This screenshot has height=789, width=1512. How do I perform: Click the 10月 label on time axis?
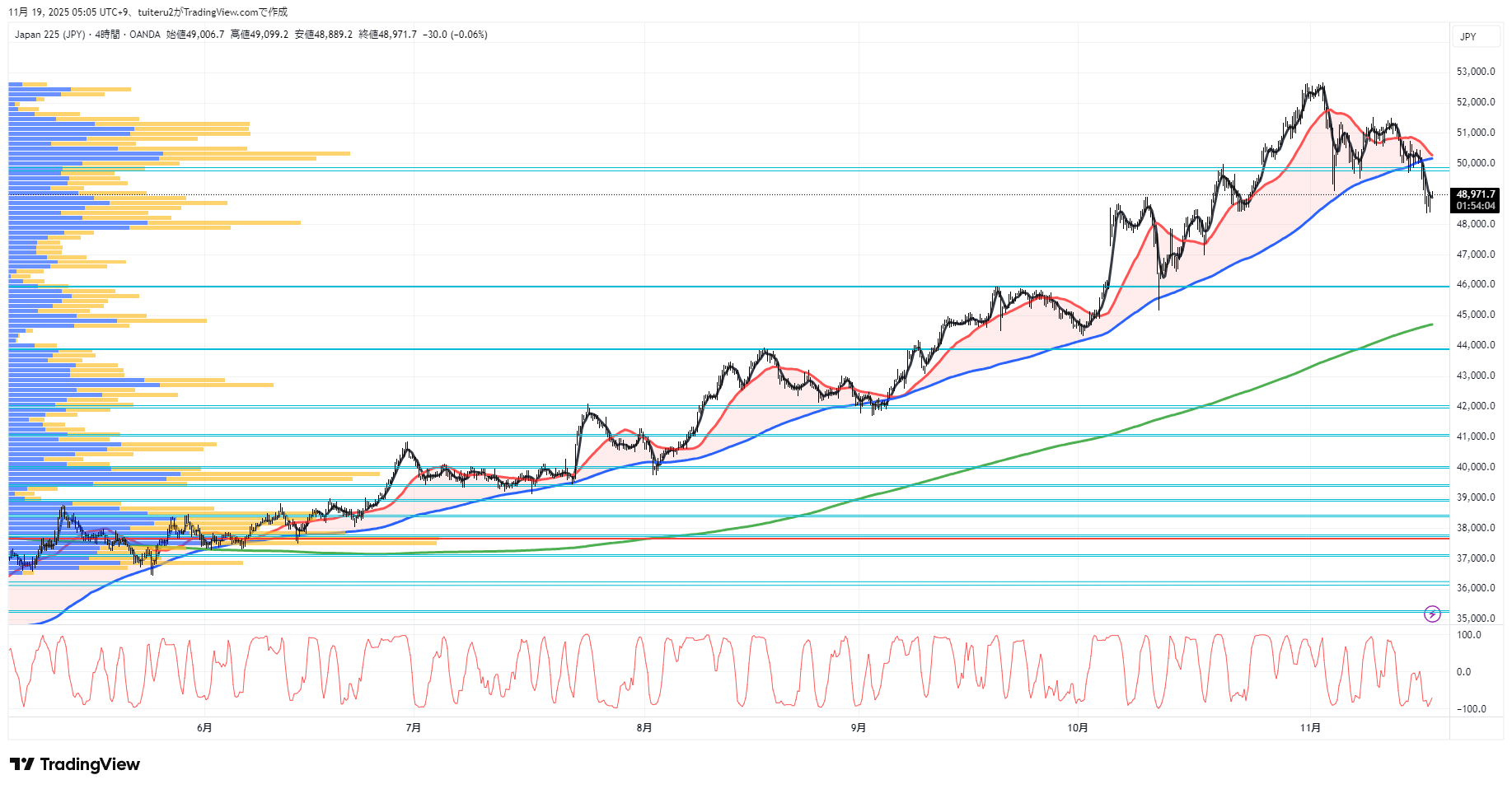pyautogui.click(x=1077, y=727)
